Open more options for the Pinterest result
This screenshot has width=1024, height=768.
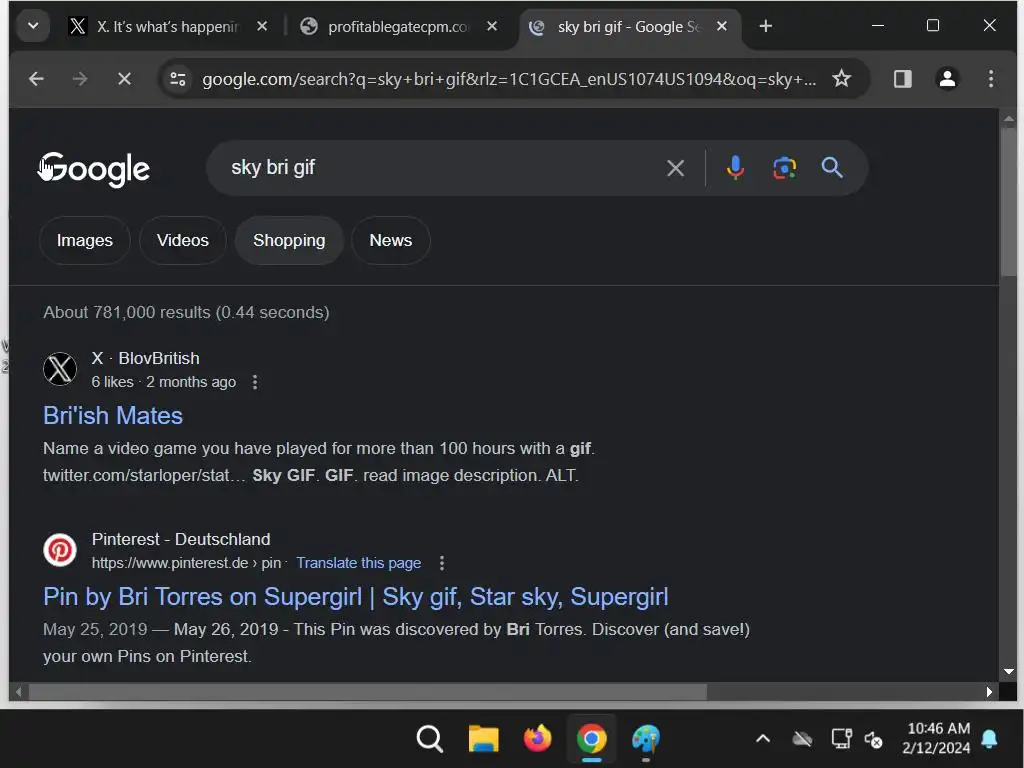[x=442, y=563]
